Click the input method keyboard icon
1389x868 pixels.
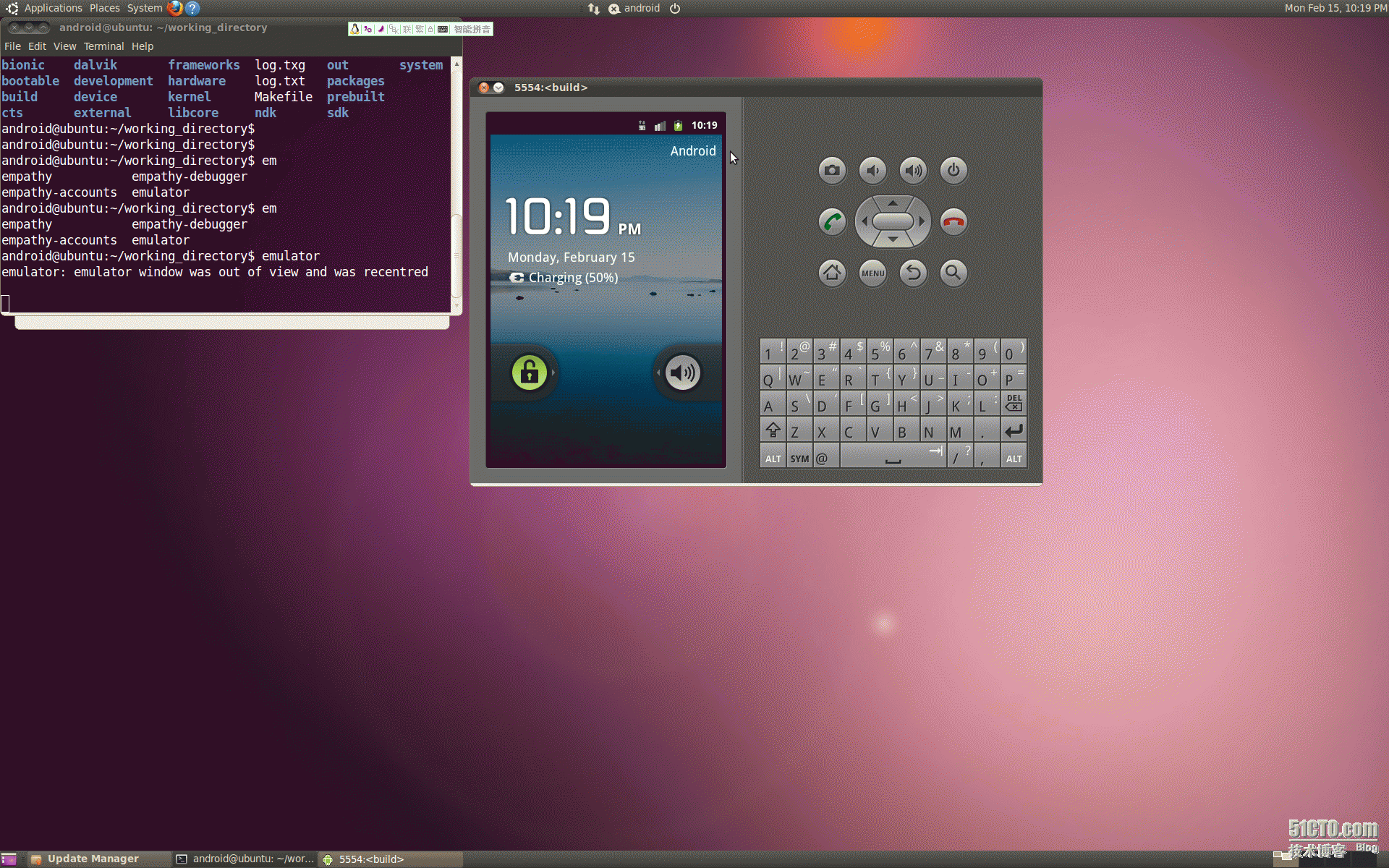pos(443,29)
